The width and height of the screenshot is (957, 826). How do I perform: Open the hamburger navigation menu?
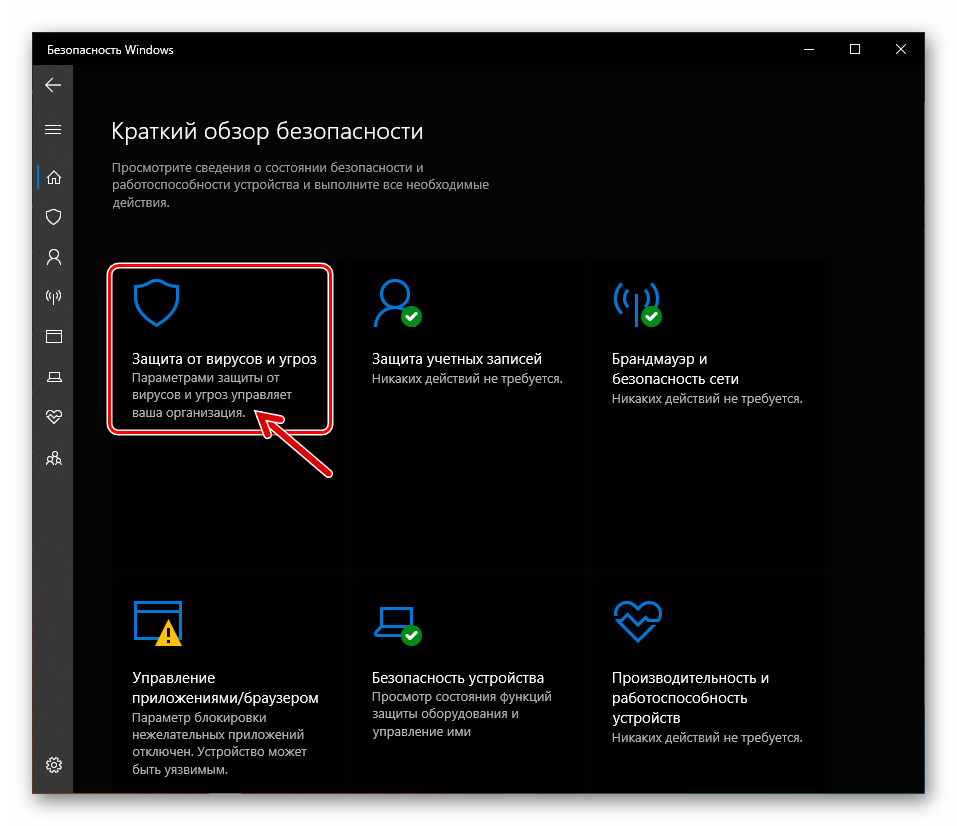click(53, 129)
